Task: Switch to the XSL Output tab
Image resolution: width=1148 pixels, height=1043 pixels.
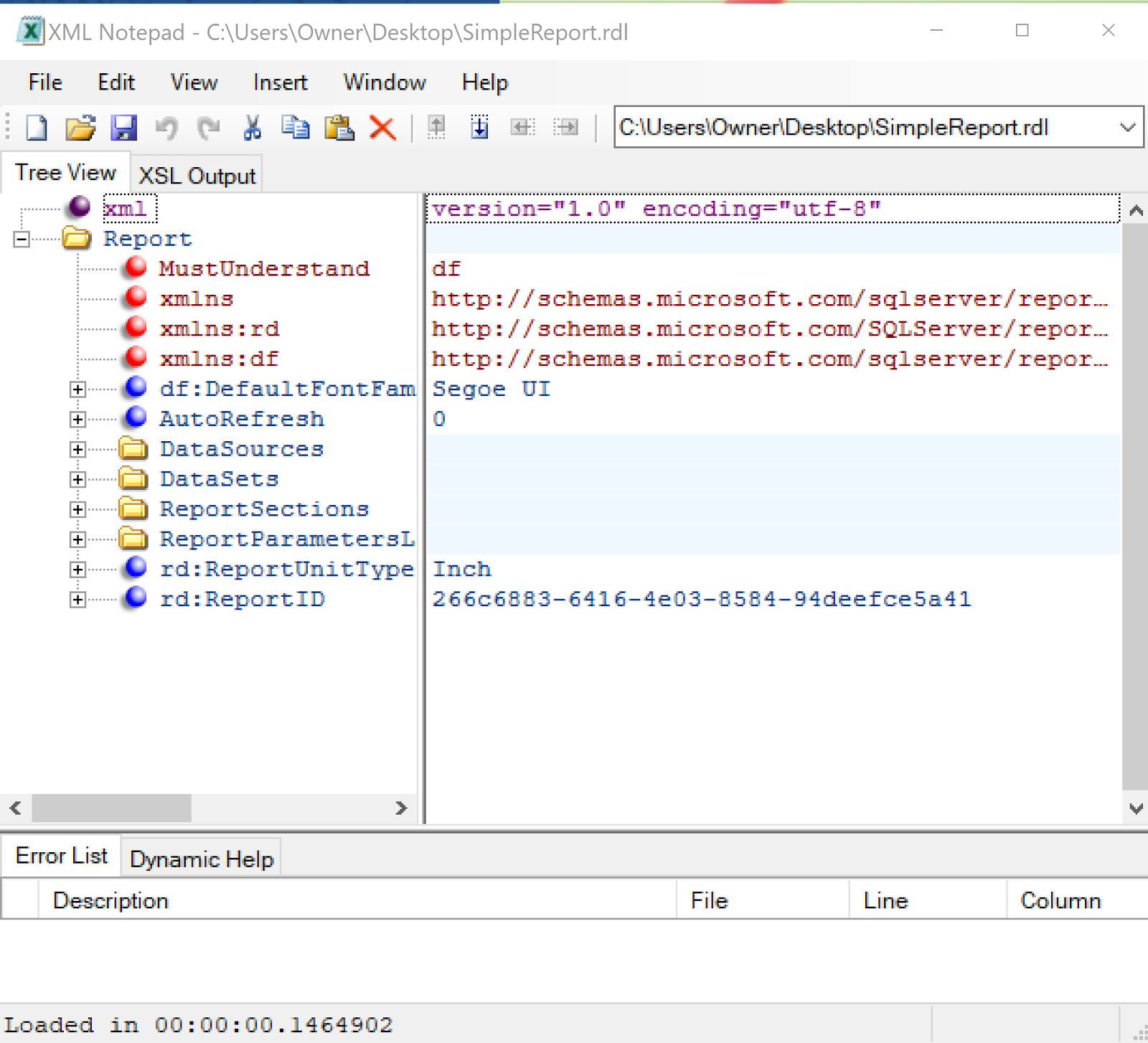Action: click(x=197, y=174)
